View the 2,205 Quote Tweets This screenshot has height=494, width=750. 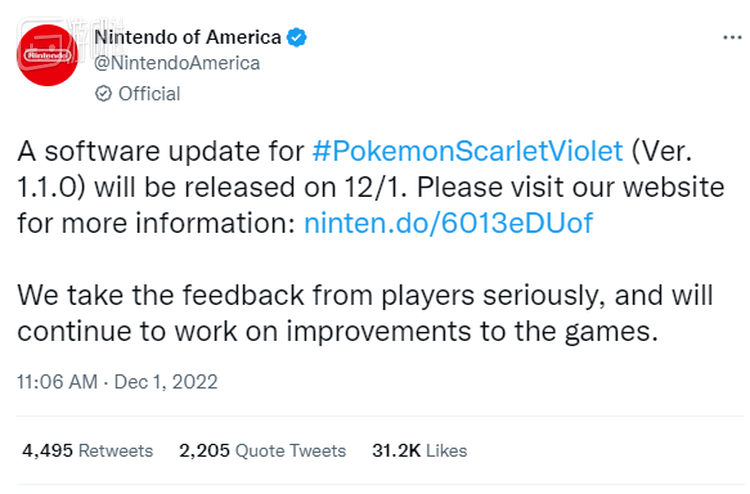[262, 451]
